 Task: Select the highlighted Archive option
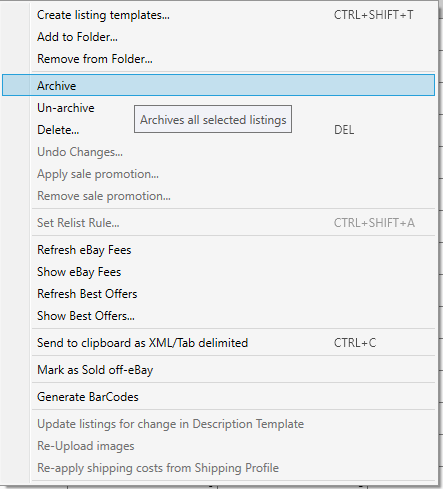(x=218, y=85)
